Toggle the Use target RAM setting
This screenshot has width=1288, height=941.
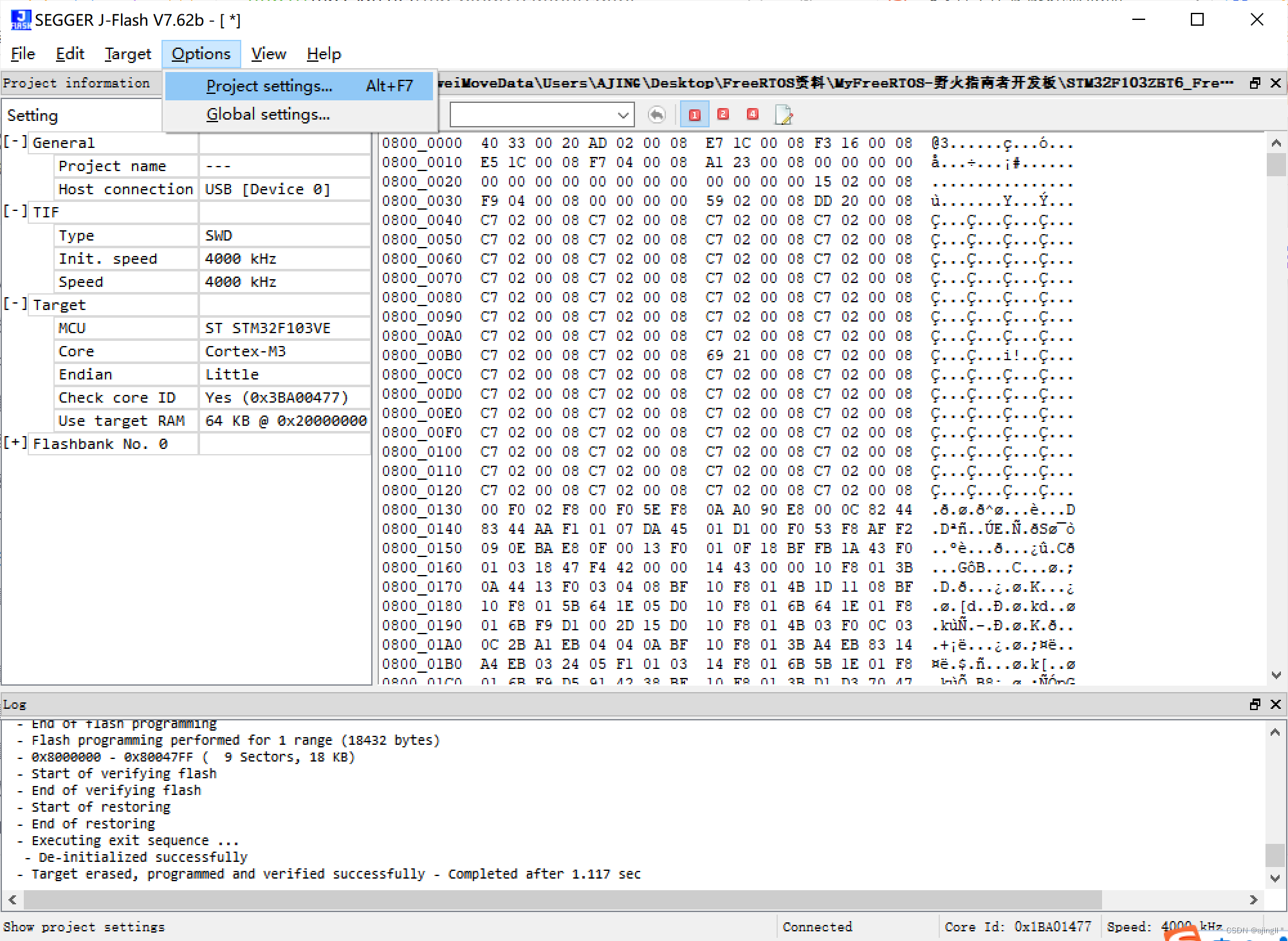pyautogui.click(x=286, y=420)
